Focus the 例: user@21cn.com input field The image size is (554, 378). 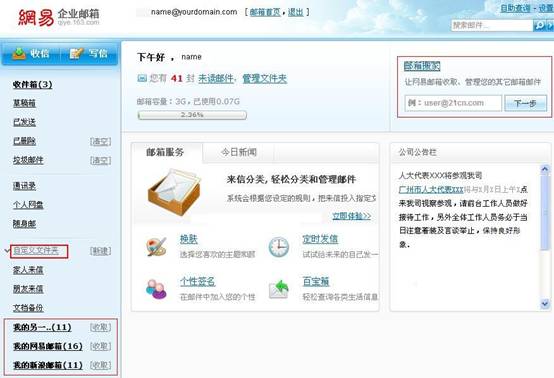pos(453,103)
